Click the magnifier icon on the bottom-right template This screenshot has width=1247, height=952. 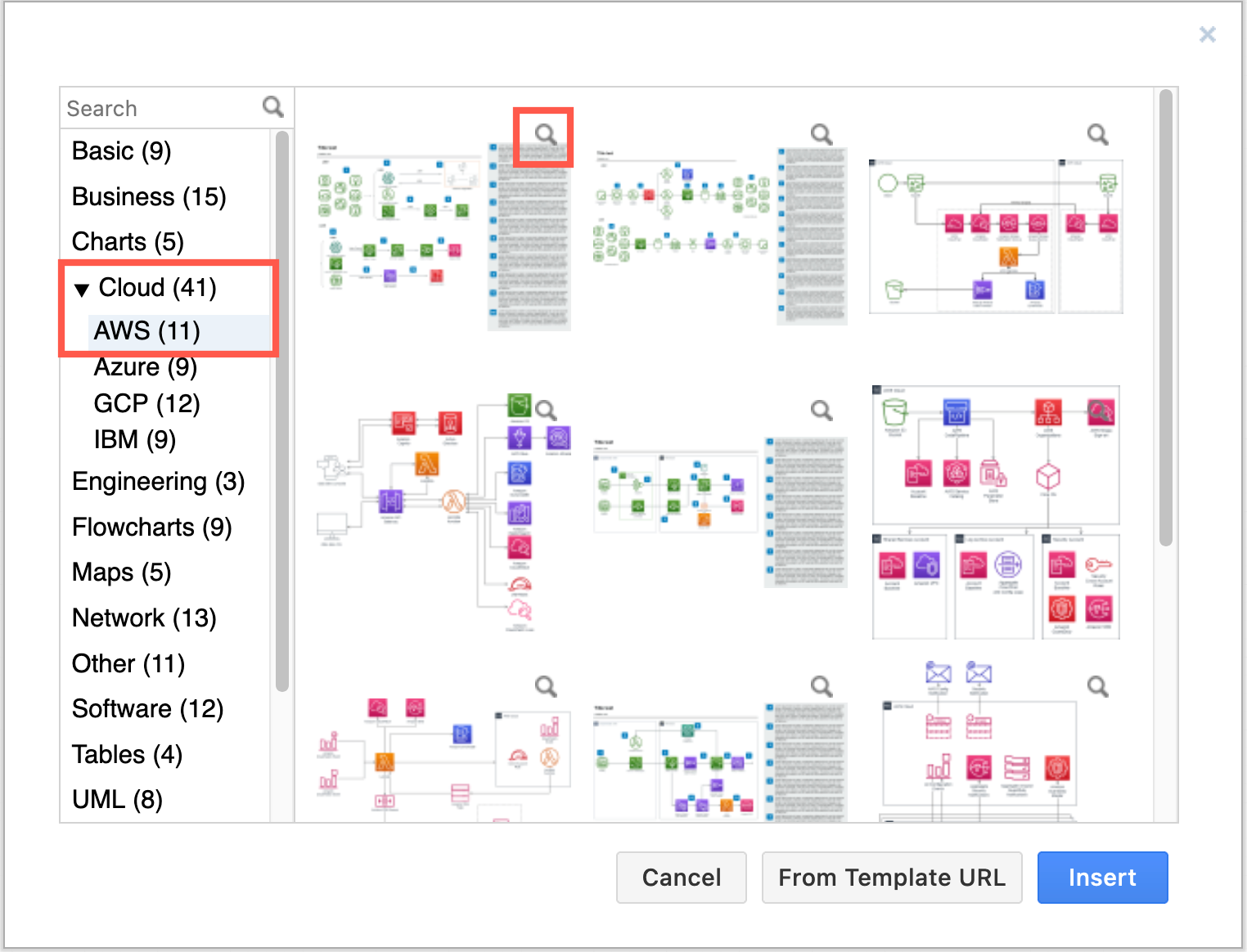[1097, 687]
